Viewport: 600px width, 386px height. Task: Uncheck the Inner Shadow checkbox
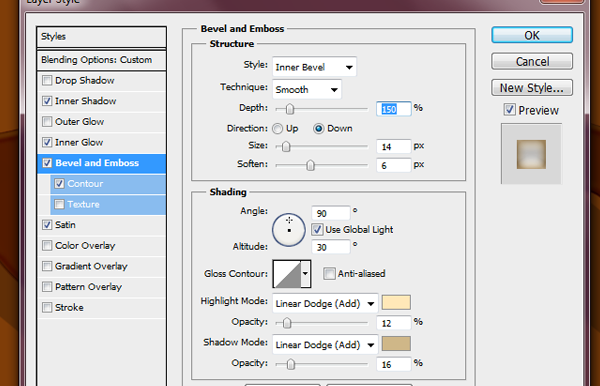click(x=47, y=101)
